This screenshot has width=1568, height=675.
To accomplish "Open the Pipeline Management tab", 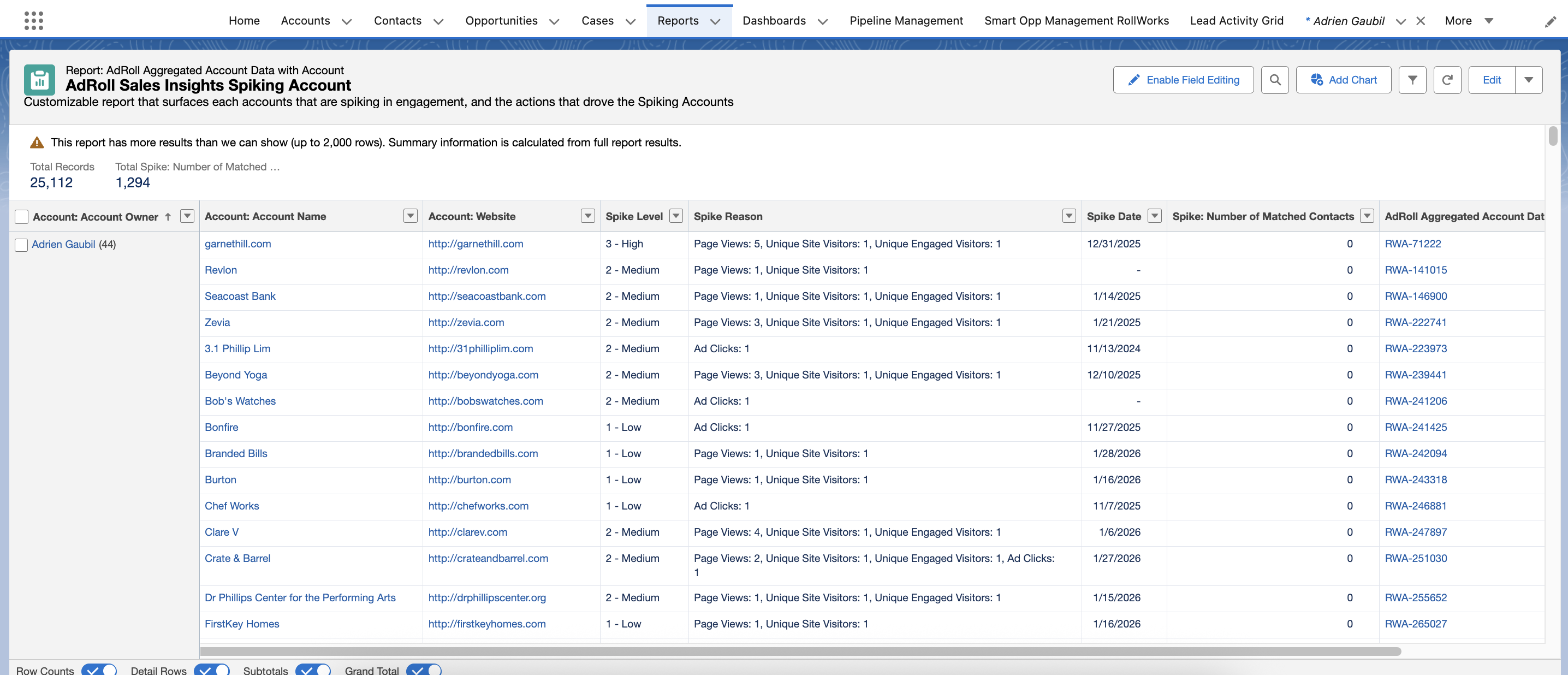I will [906, 21].
